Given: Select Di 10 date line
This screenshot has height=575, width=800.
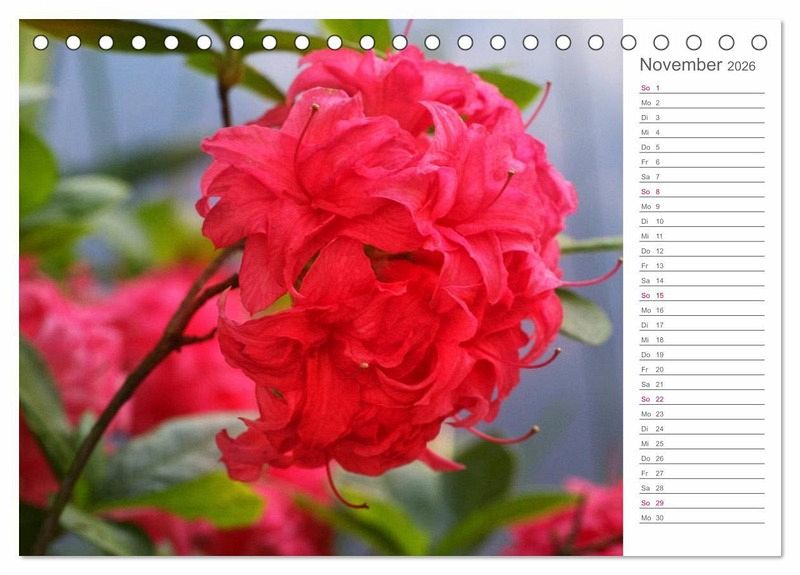Looking at the screenshot, I should point(701,221).
